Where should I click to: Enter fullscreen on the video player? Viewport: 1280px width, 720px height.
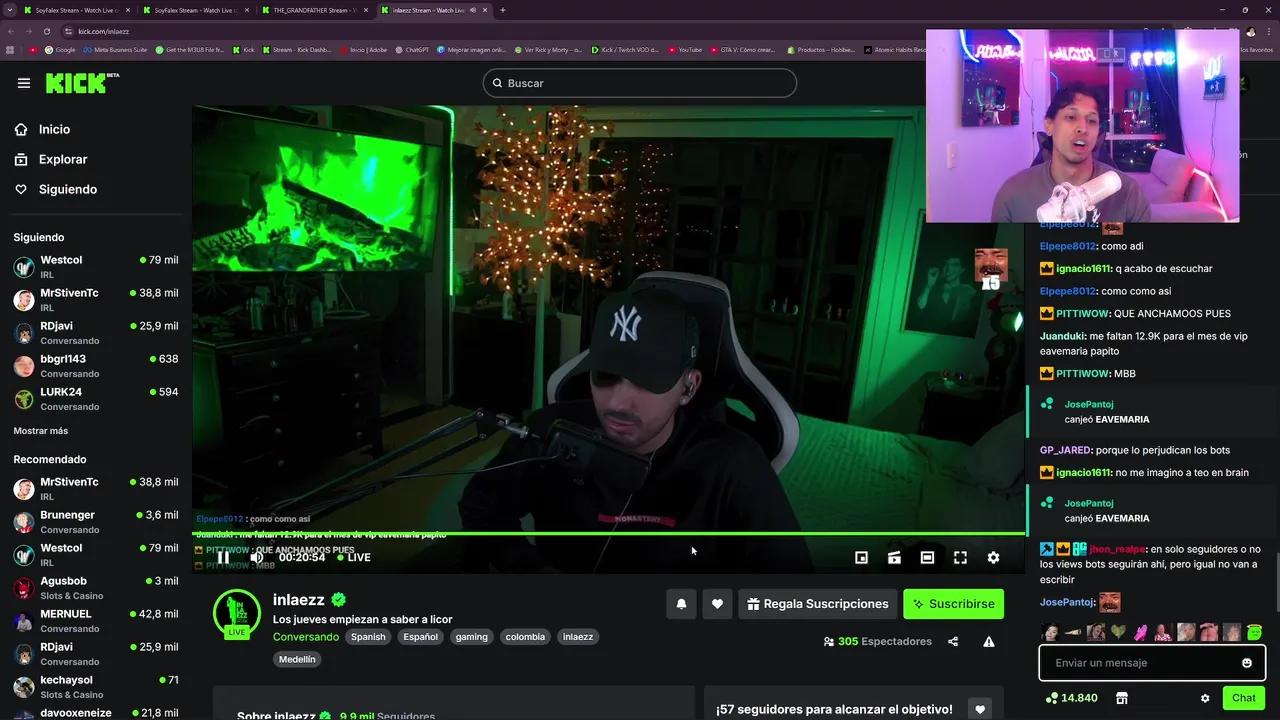click(960, 557)
